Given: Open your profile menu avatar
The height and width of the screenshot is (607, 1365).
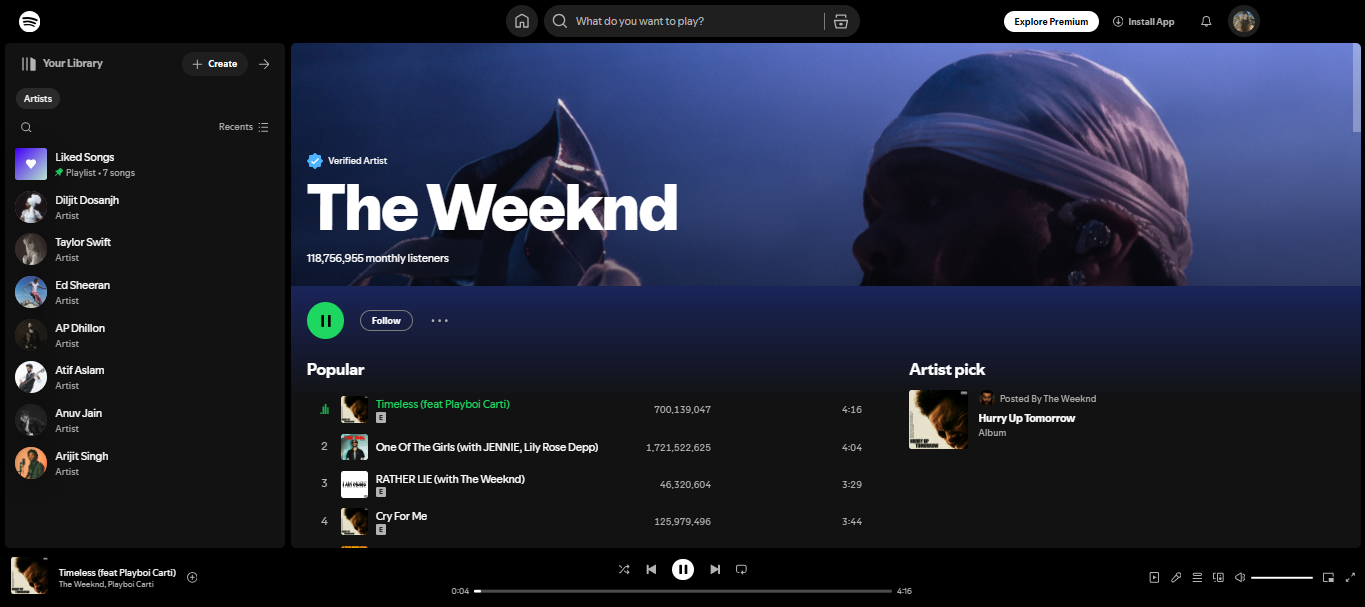Looking at the screenshot, I should [1243, 20].
